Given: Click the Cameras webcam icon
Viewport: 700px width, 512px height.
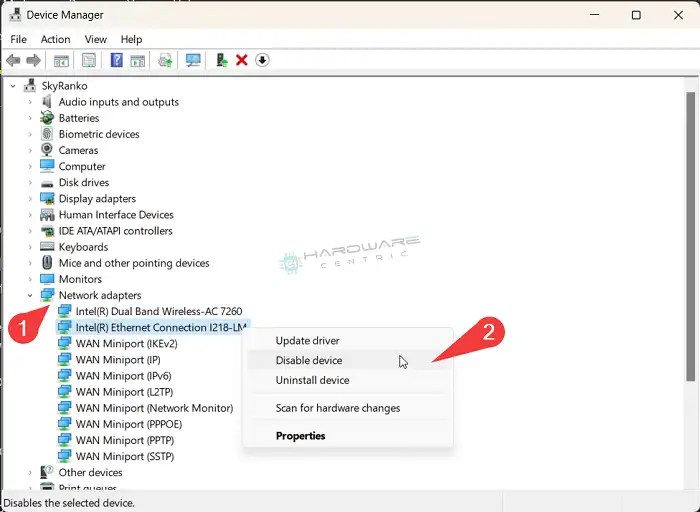Looking at the screenshot, I should (47, 150).
